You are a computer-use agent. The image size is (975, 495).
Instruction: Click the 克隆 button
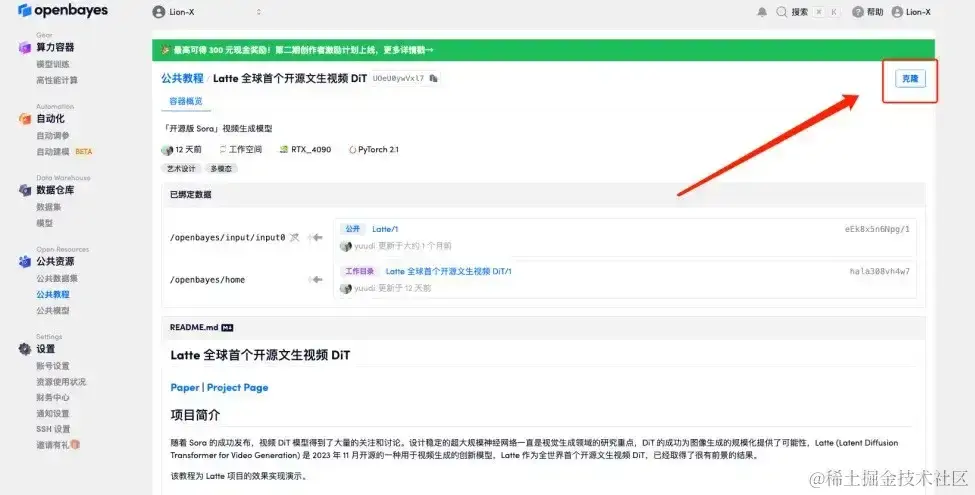(x=910, y=79)
